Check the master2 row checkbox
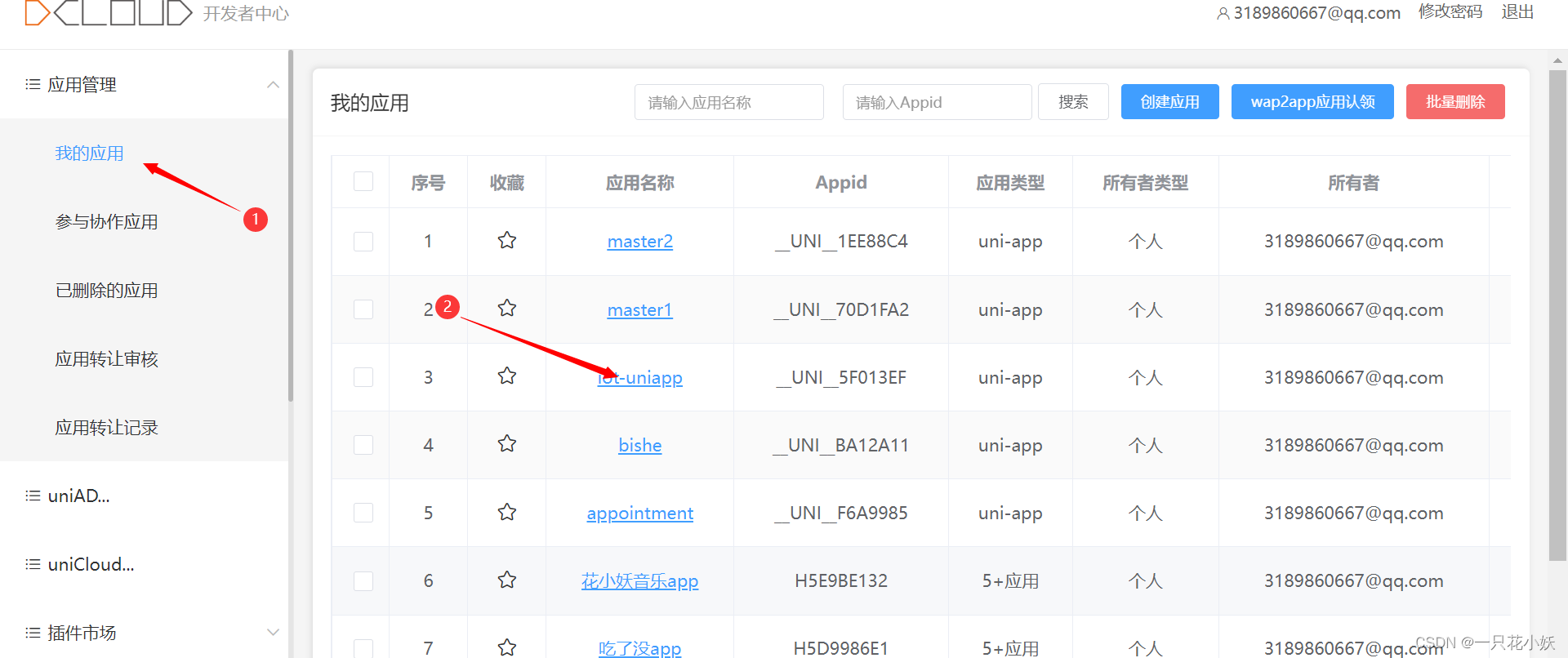This screenshot has height=658, width=1568. [x=363, y=242]
